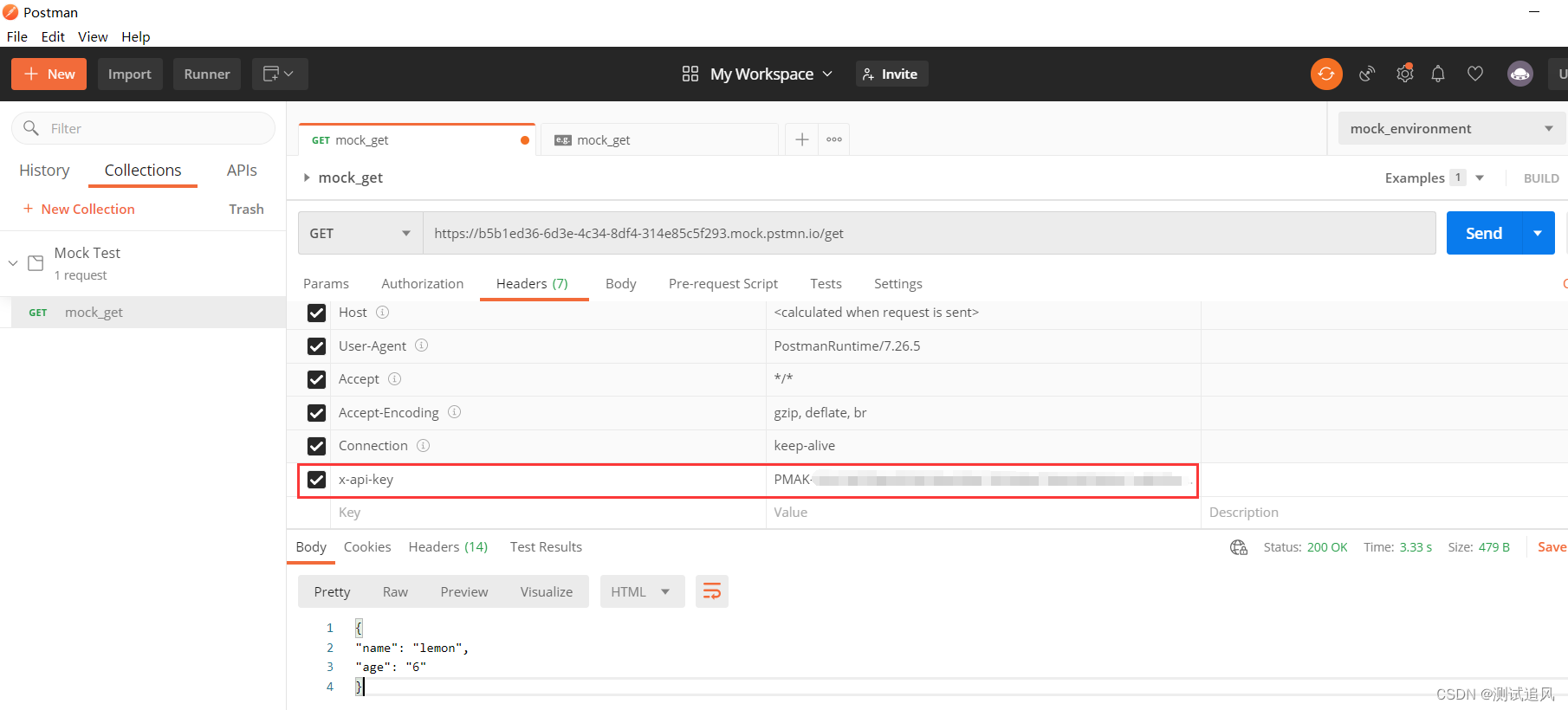Click the request URL field

pyautogui.click(x=929, y=233)
